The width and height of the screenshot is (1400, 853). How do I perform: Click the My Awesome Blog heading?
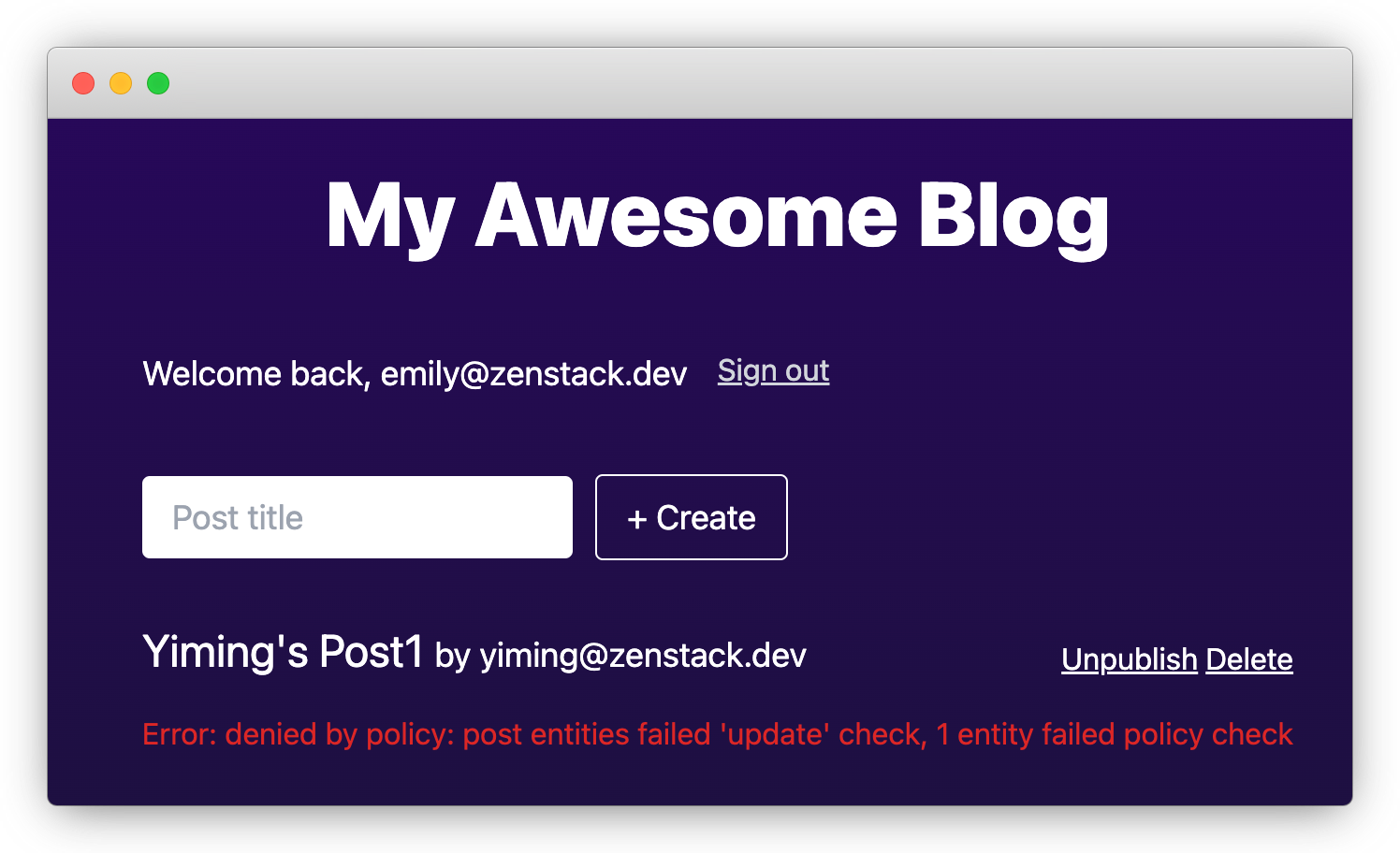coord(717,216)
